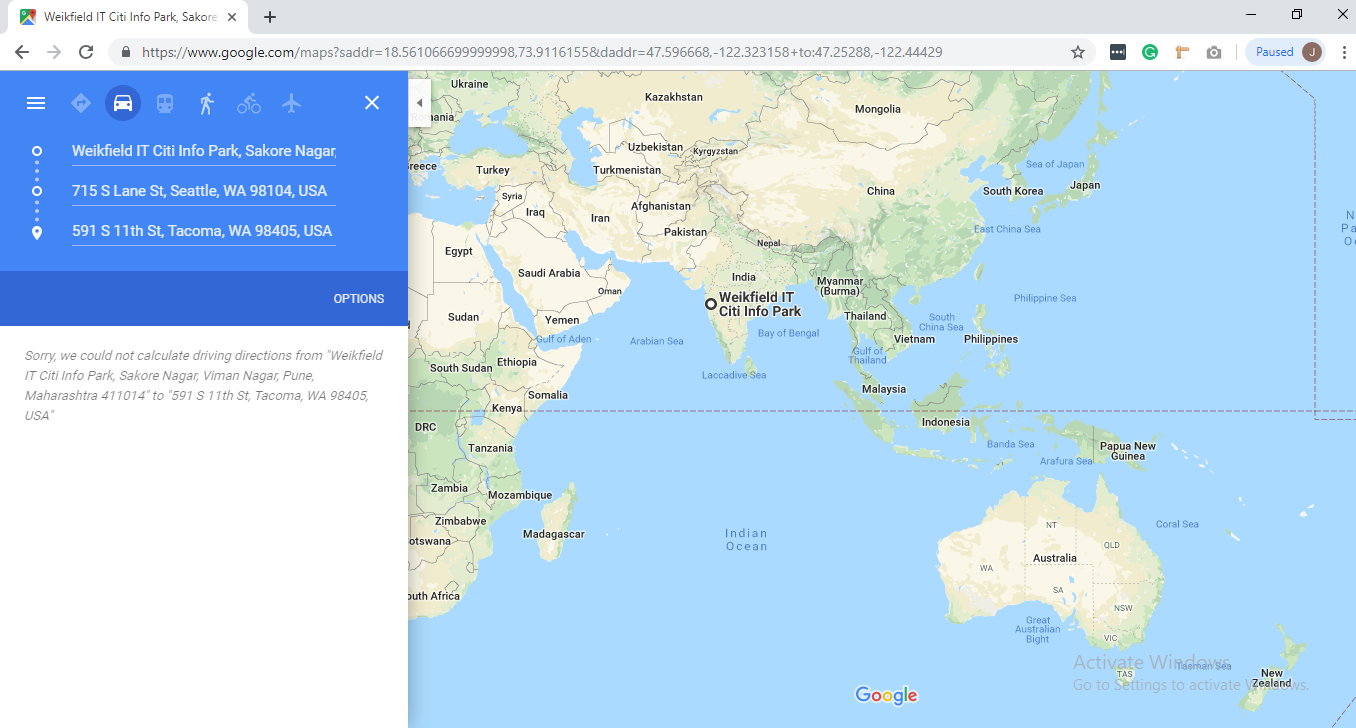Click the browser Forward arrow
Screen dimensions: 1356x728
54,52
